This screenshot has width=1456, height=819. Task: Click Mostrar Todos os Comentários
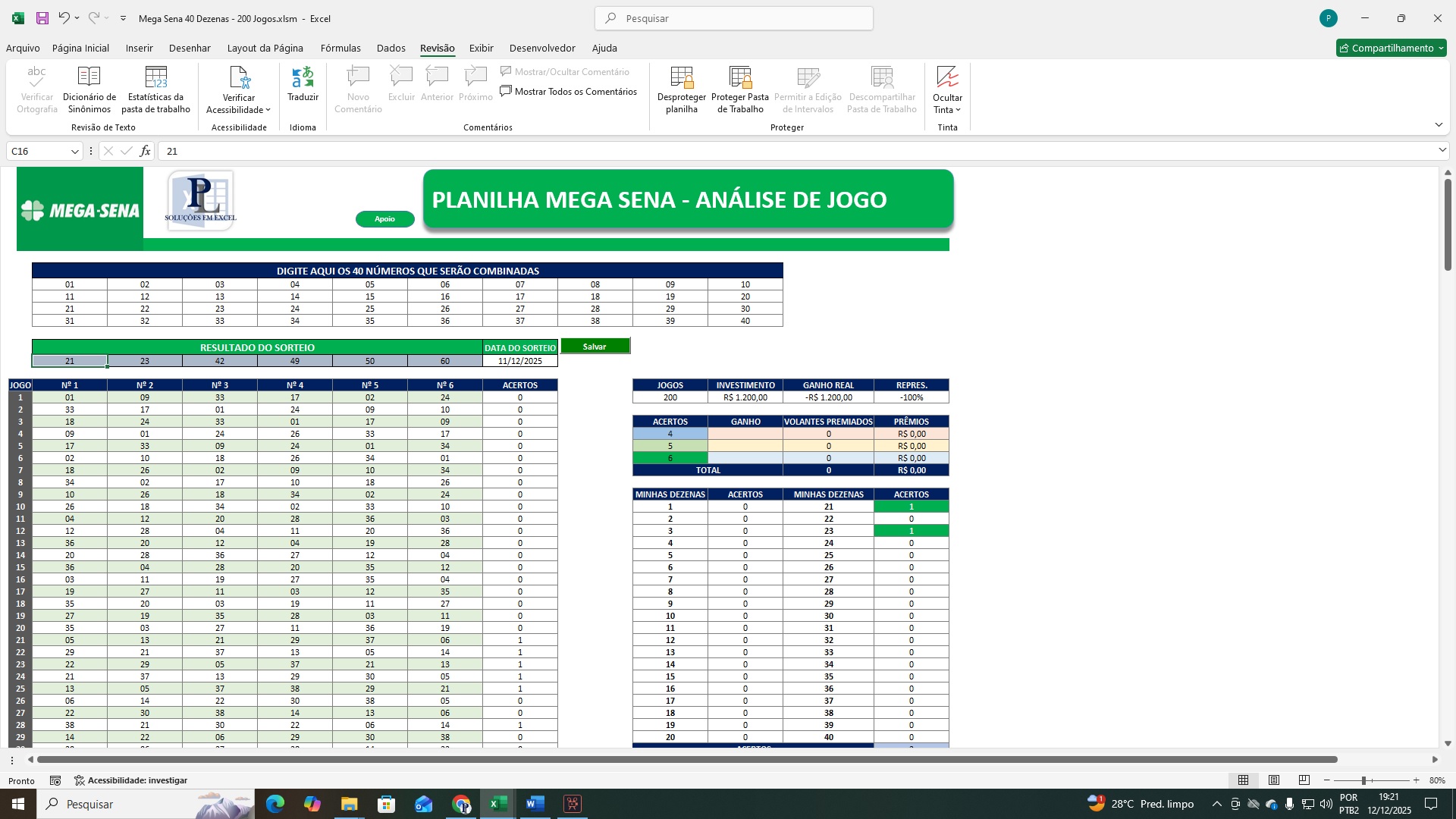[x=568, y=92]
